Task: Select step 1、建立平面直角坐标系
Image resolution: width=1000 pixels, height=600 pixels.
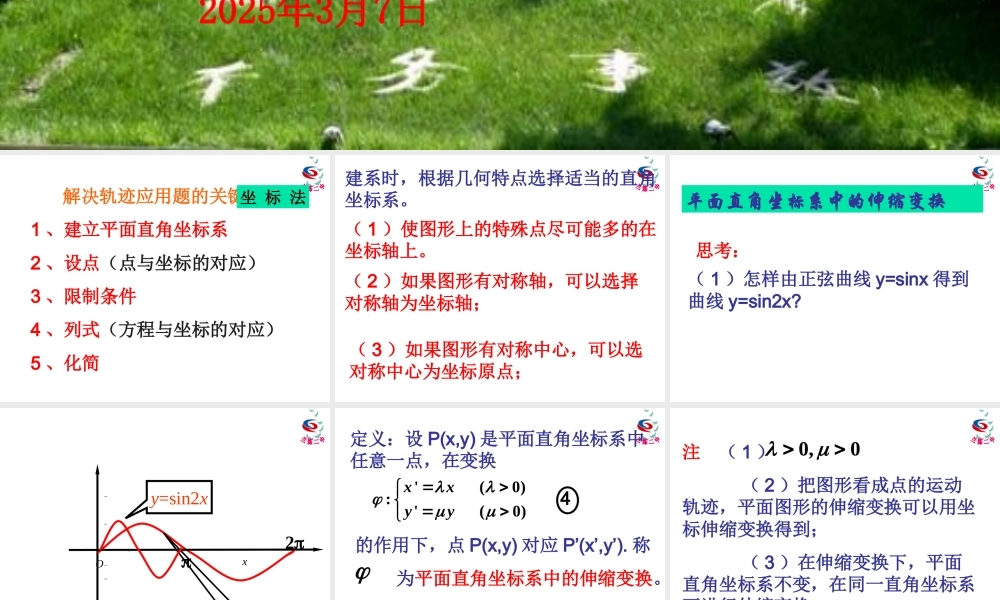Action: tap(129, 230)
